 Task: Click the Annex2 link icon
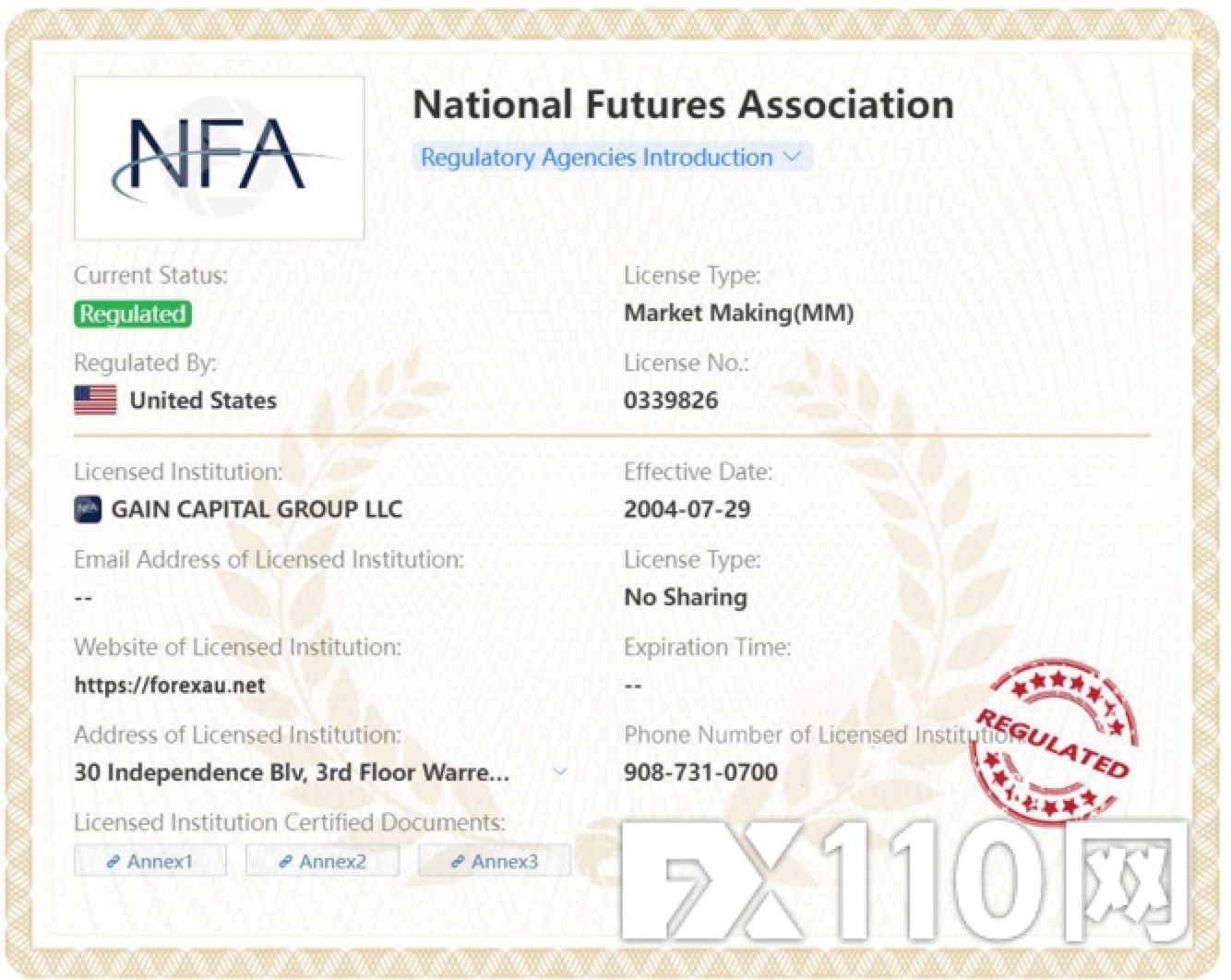click(285, 862)
